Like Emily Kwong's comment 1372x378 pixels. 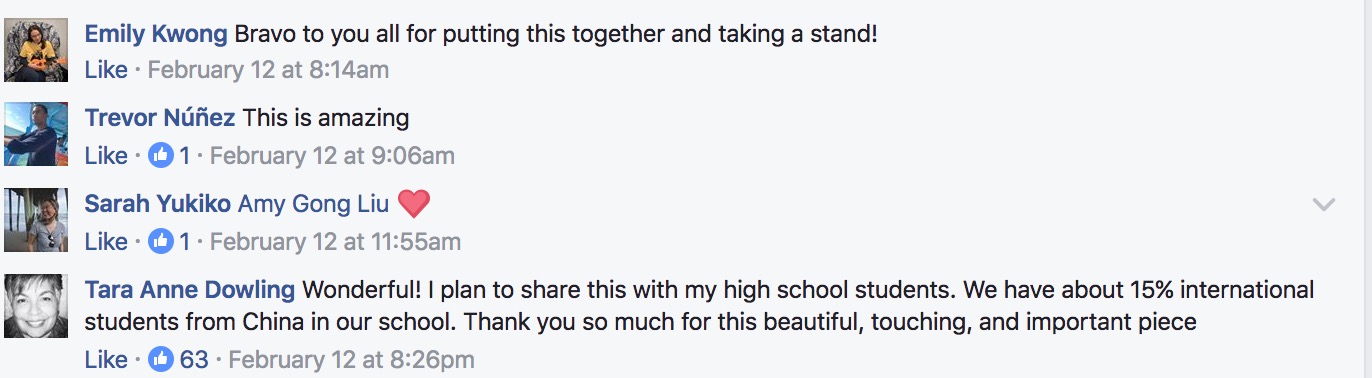point(106,70)
